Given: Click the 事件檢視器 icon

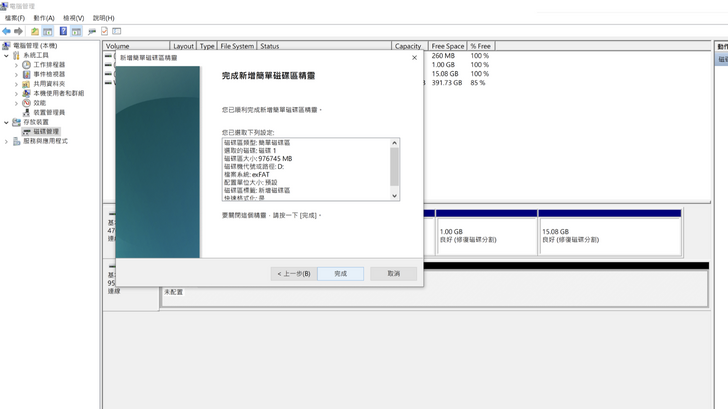Looking at the screenshot, I should (26, 74).
